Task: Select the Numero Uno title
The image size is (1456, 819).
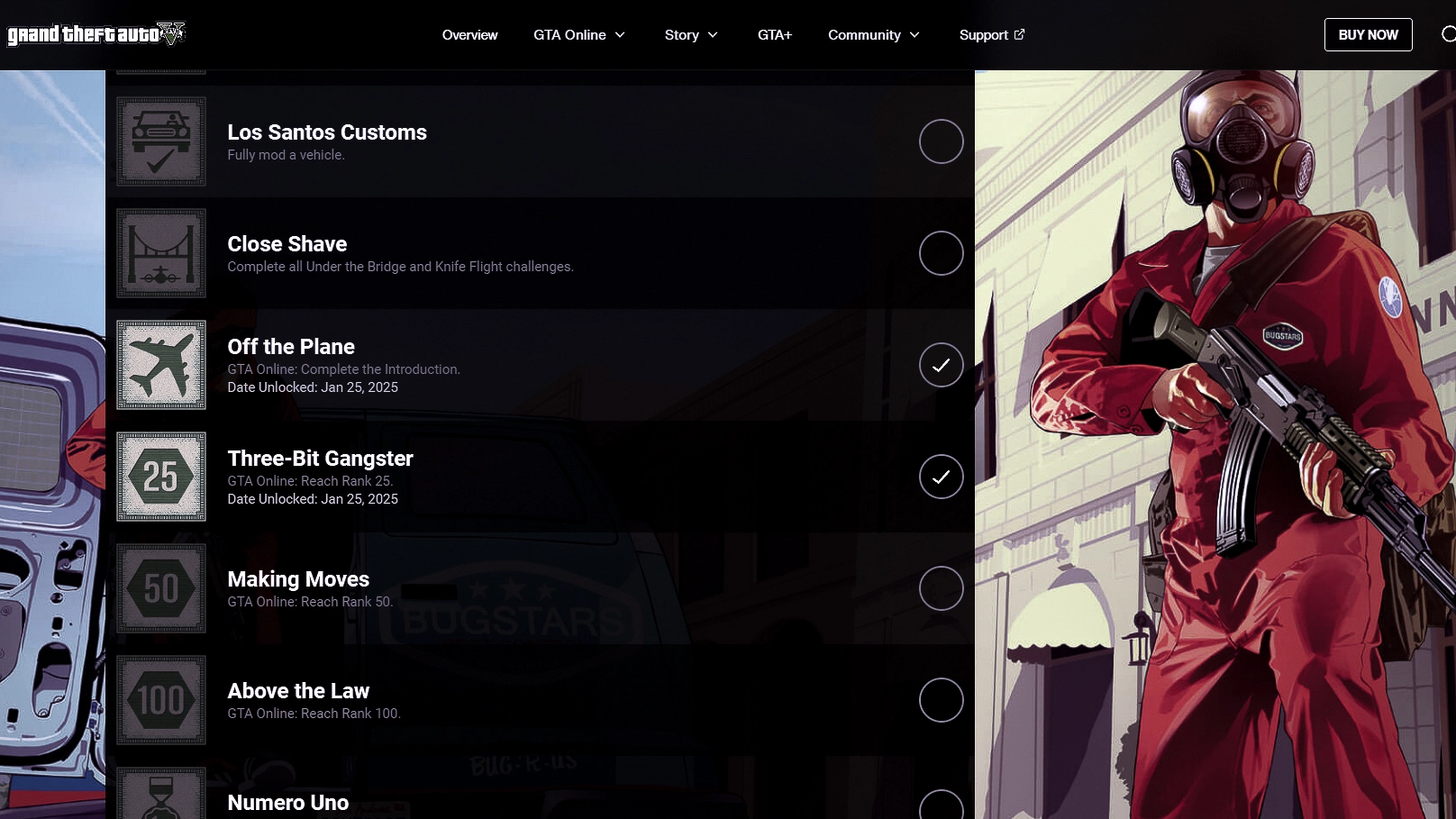Action: [288, 803]
